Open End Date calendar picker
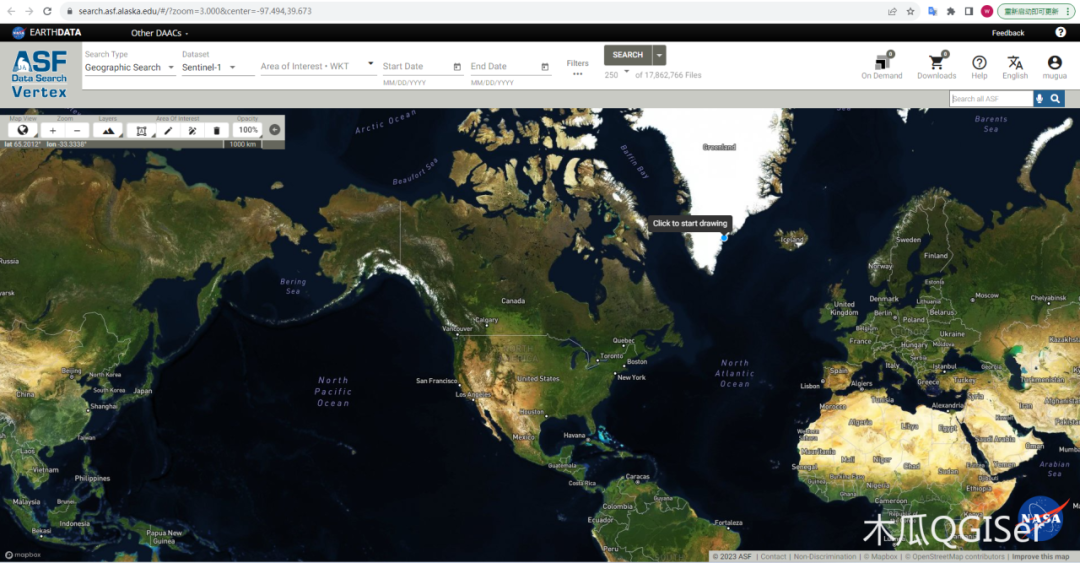Viewport: 1080px width, 563px height. pyautogui.click(x=545, y=67)
